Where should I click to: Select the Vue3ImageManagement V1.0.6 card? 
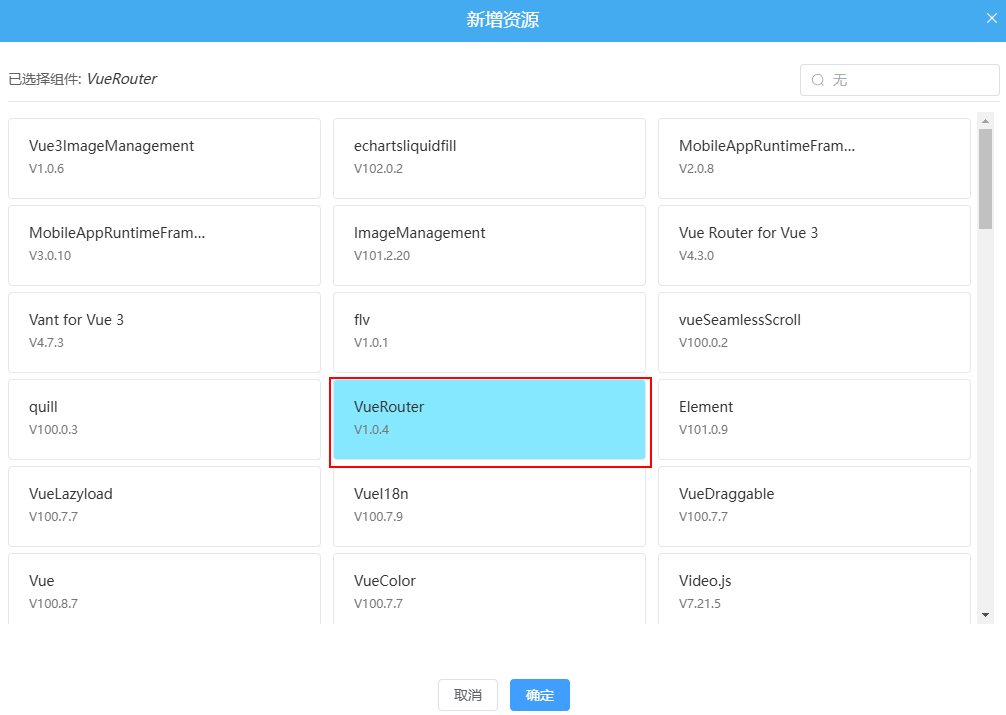coord(164,159)
